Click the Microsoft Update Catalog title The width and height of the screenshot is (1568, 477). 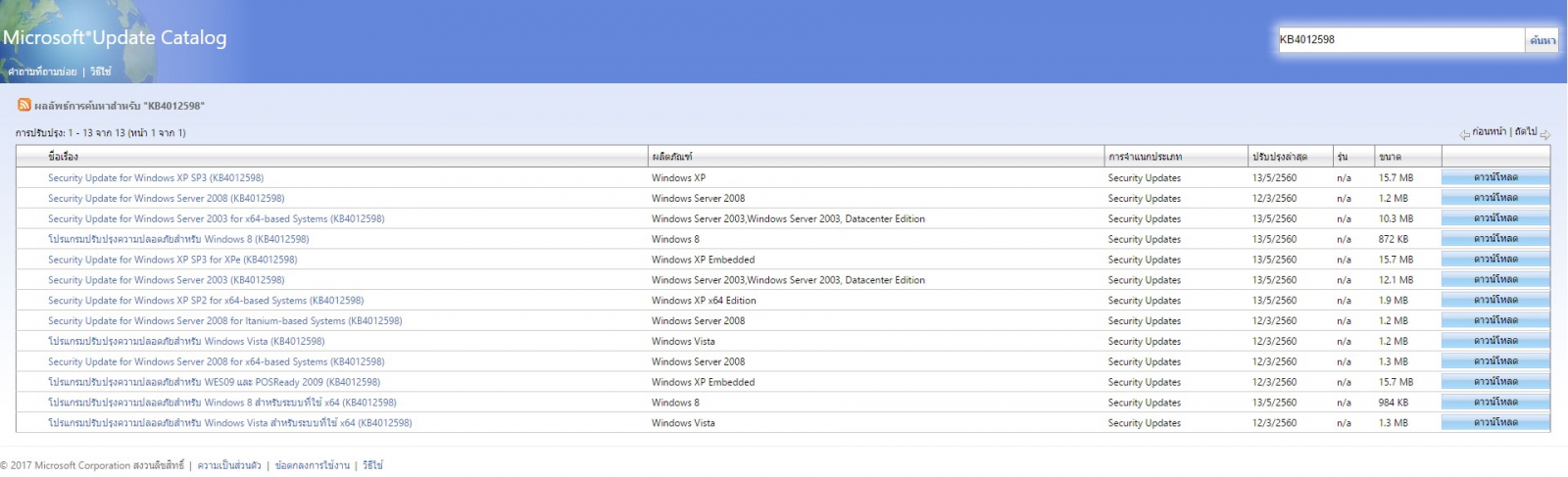click(115, 37)
